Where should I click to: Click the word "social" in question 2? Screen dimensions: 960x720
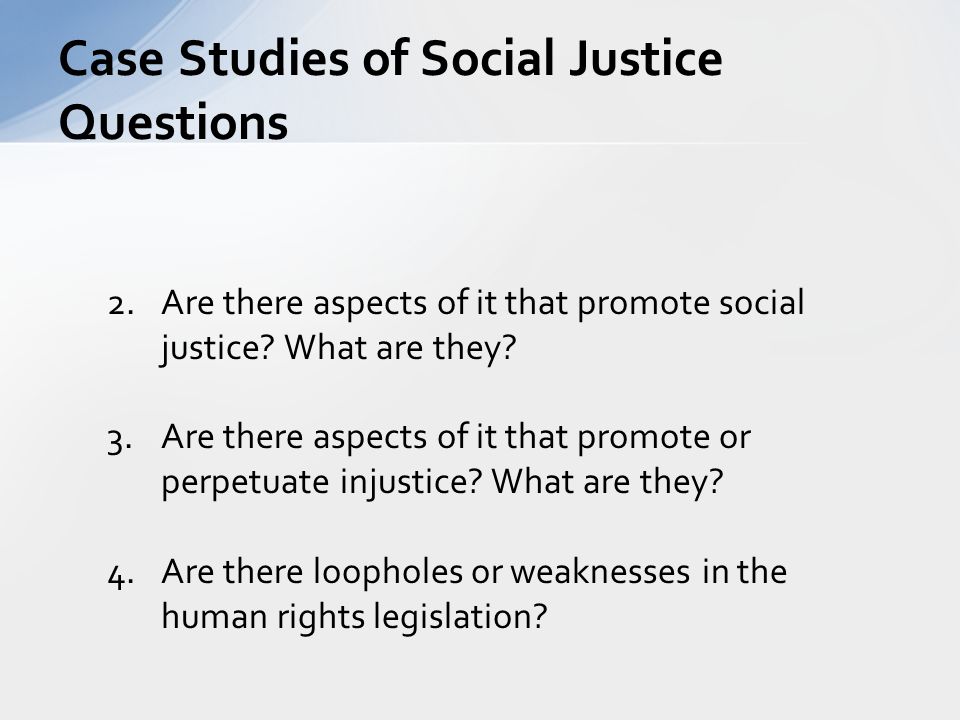pos(761,303)
